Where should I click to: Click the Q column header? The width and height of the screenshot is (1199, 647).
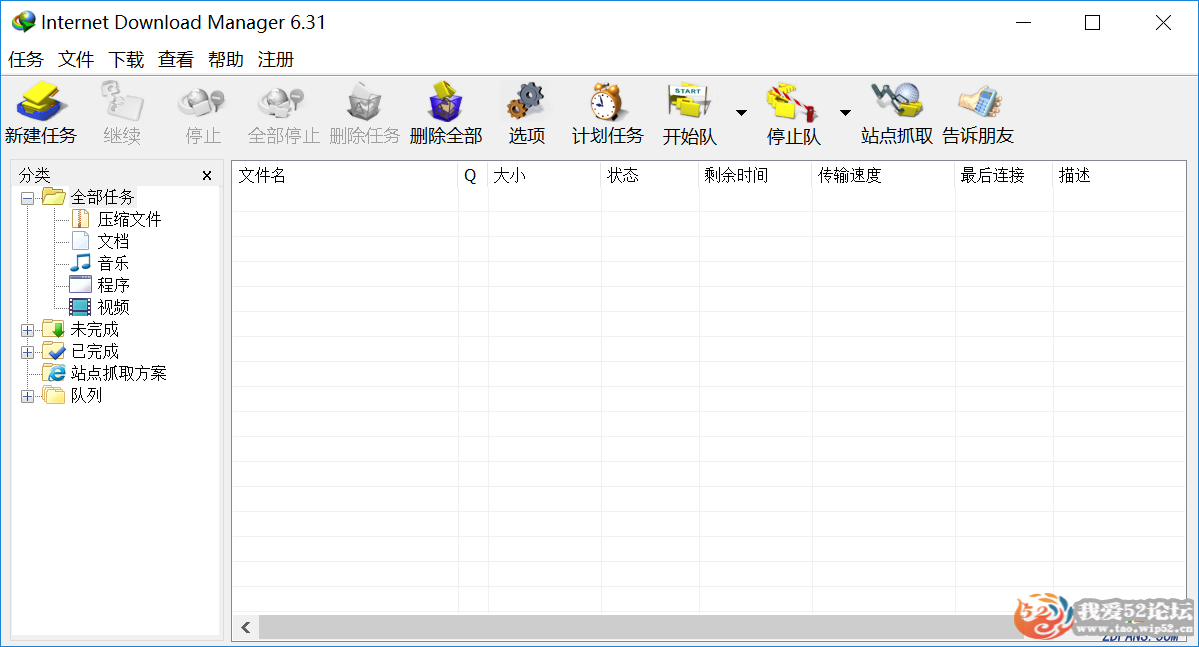click(473, 175)
